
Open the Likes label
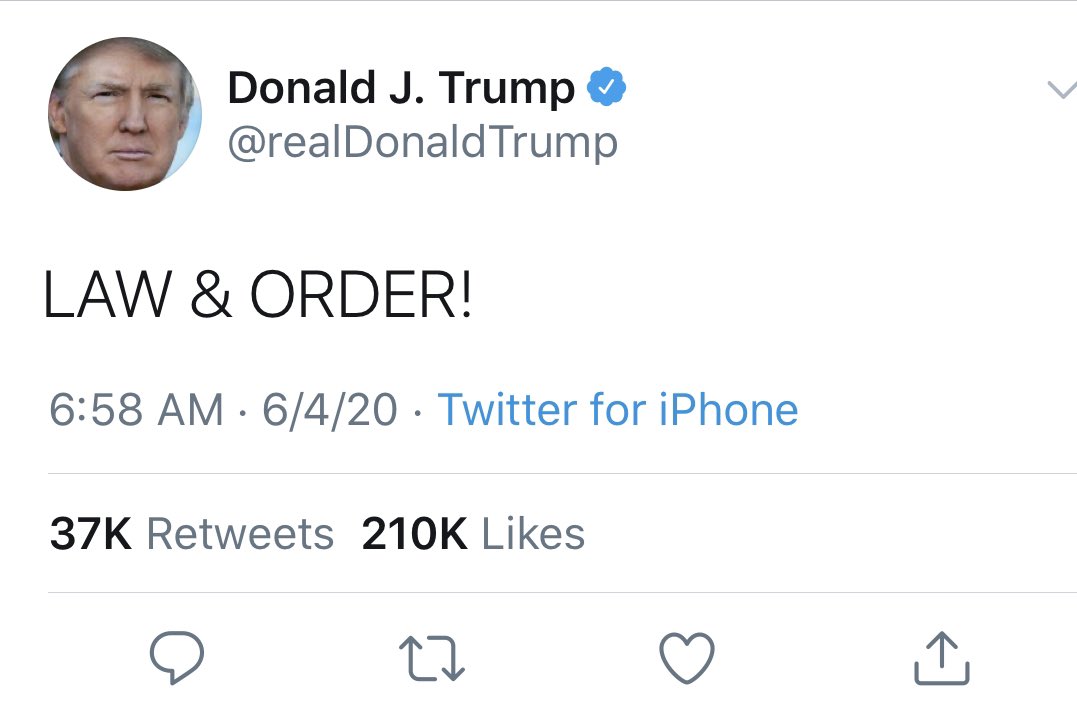[x=533, y=534]
